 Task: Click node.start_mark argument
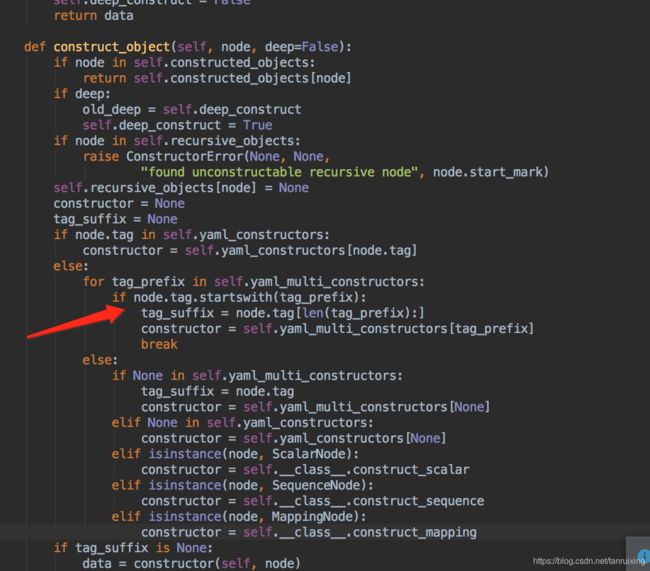coord(488,172)
